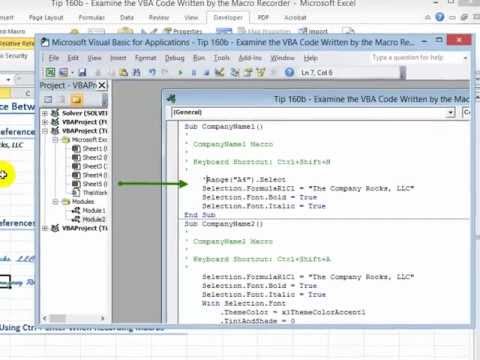Image resolution: width=480 pixels, height=360 pixels.
Task: Save the project with the floppy disk icon
Action: pos(82,72)
